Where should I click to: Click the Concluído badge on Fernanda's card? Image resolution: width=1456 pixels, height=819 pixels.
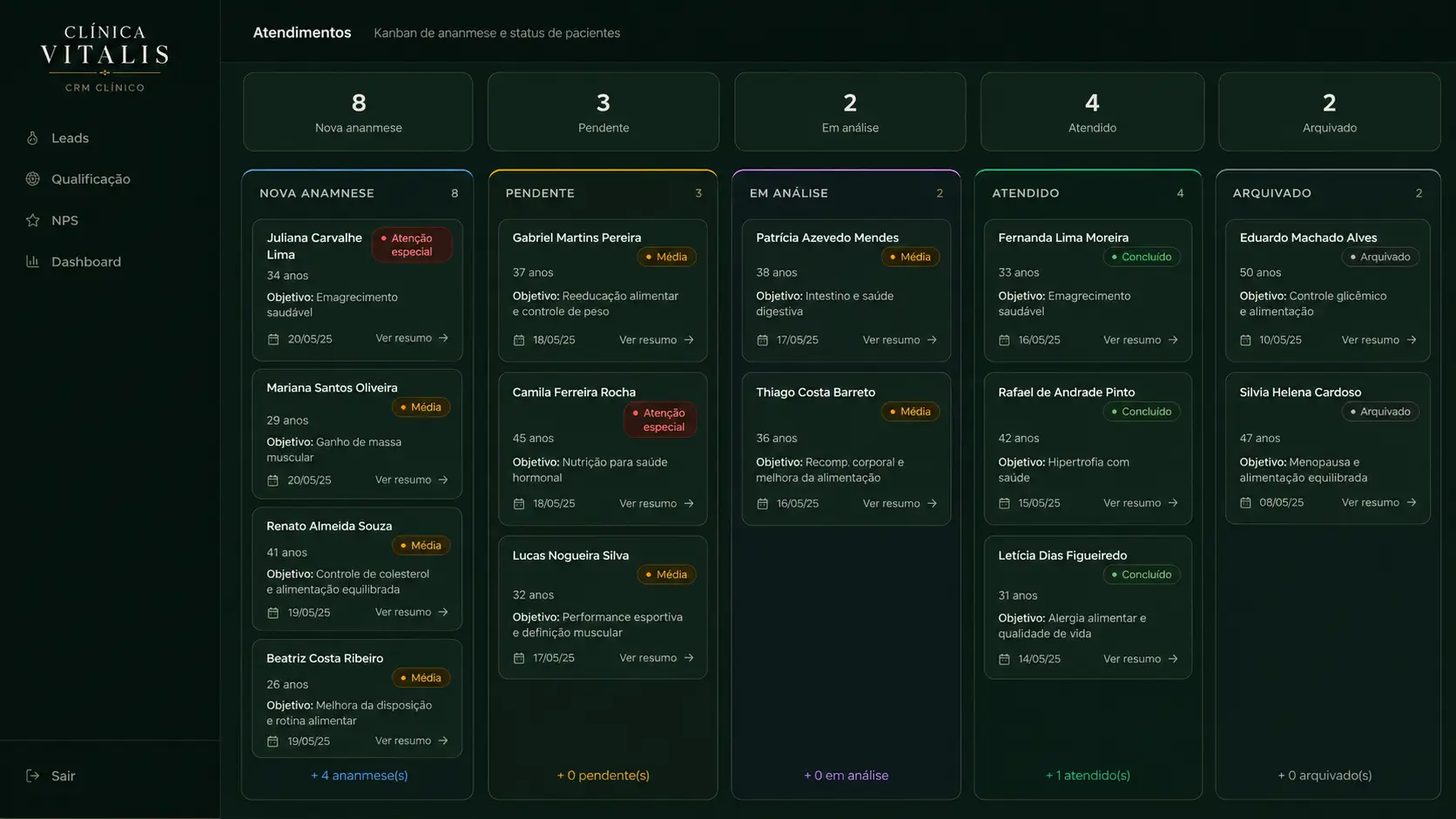click(x=1141, y=257)
